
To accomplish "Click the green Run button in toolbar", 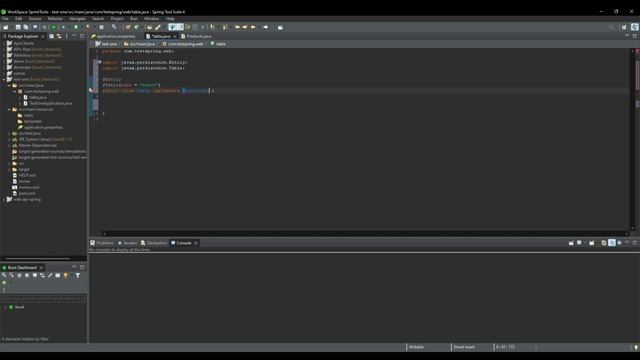I will (x=53, y=27).
